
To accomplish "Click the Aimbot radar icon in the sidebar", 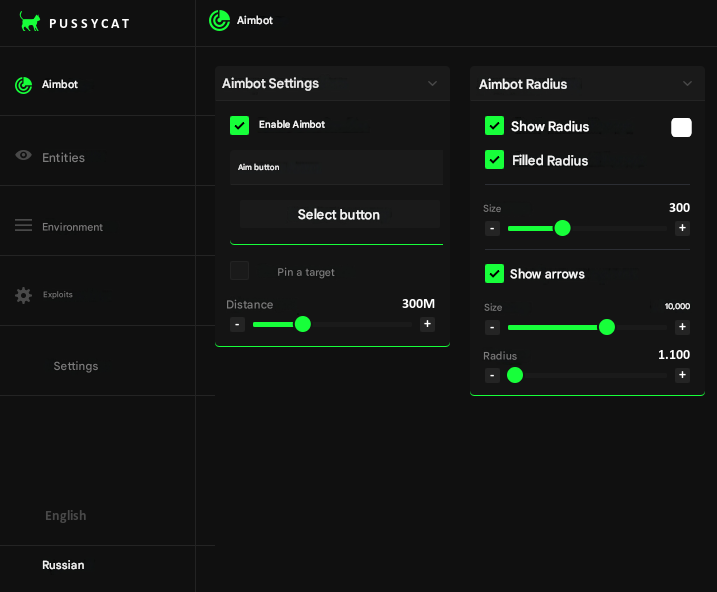I will coord(23,85).
